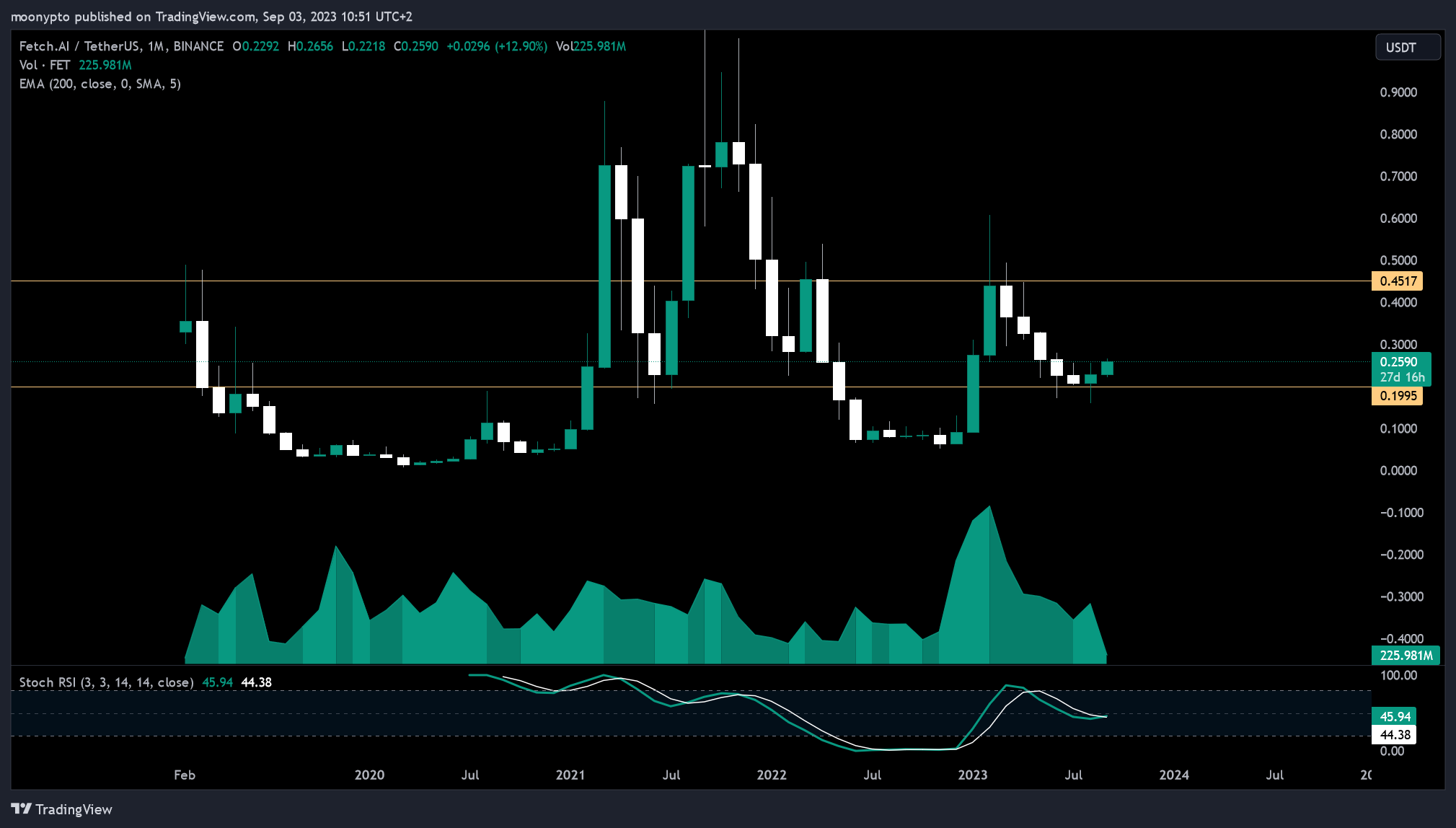Click the Vol225.981M value in header
The height and width of the screenshot is (828, 1456).
click(x=591, y=46)
